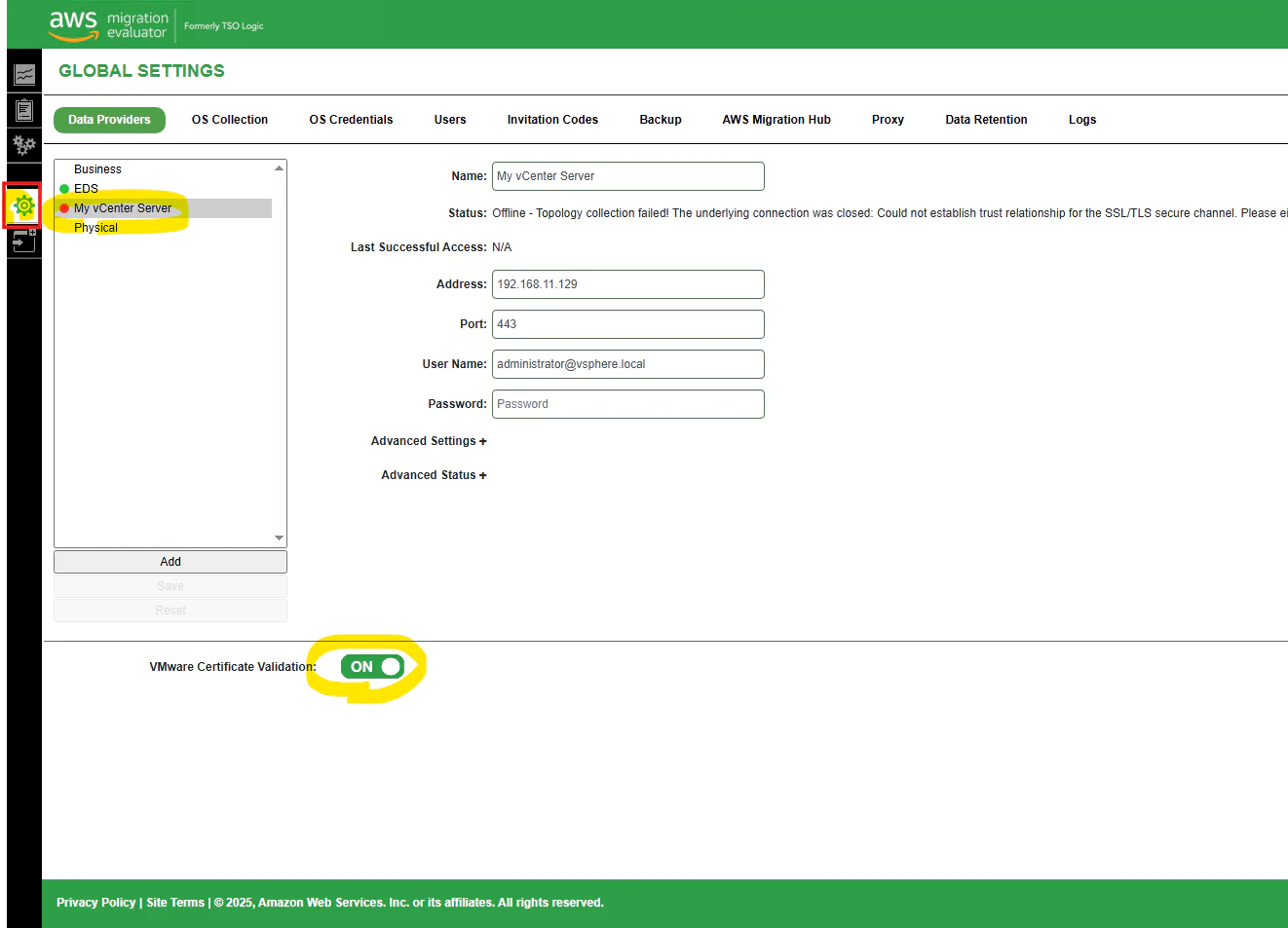This screenshot has width=1288, height=928.
Task: Open the import arrow sidebar icon
Action: [24, 241]
